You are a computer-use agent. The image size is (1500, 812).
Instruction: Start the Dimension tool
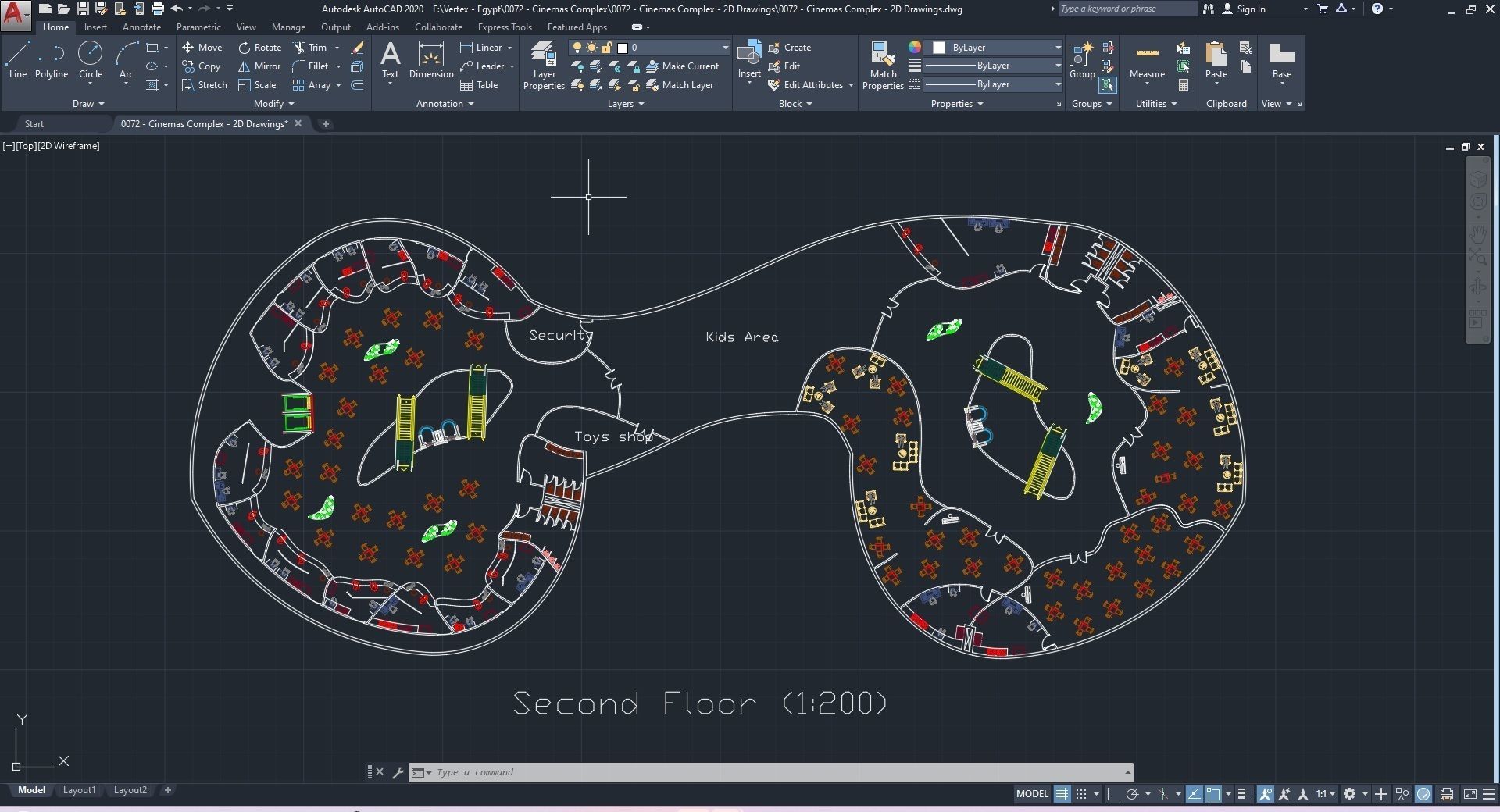pos(431,60)
